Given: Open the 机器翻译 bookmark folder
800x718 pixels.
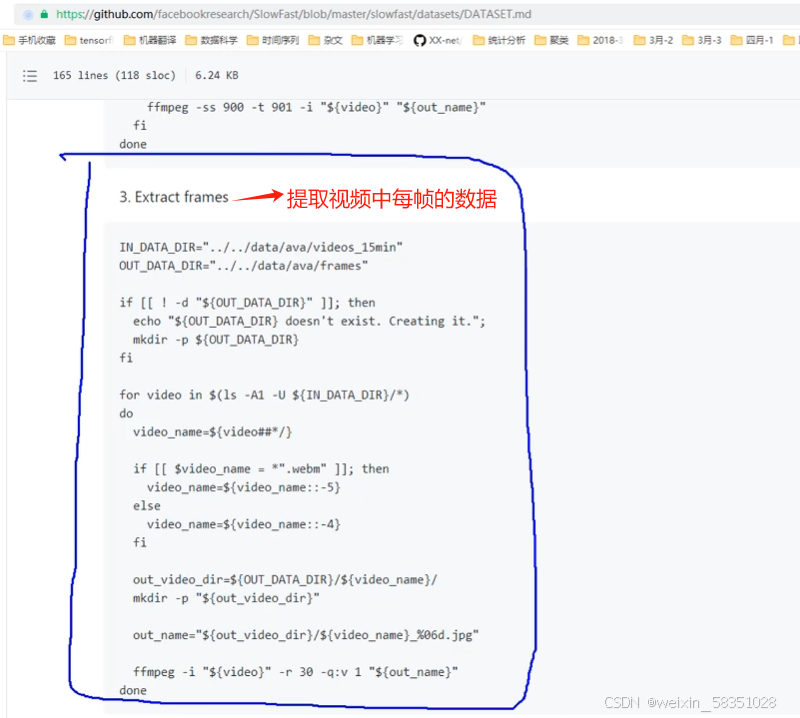Looking at the screenshot, I should click(149, 40).
